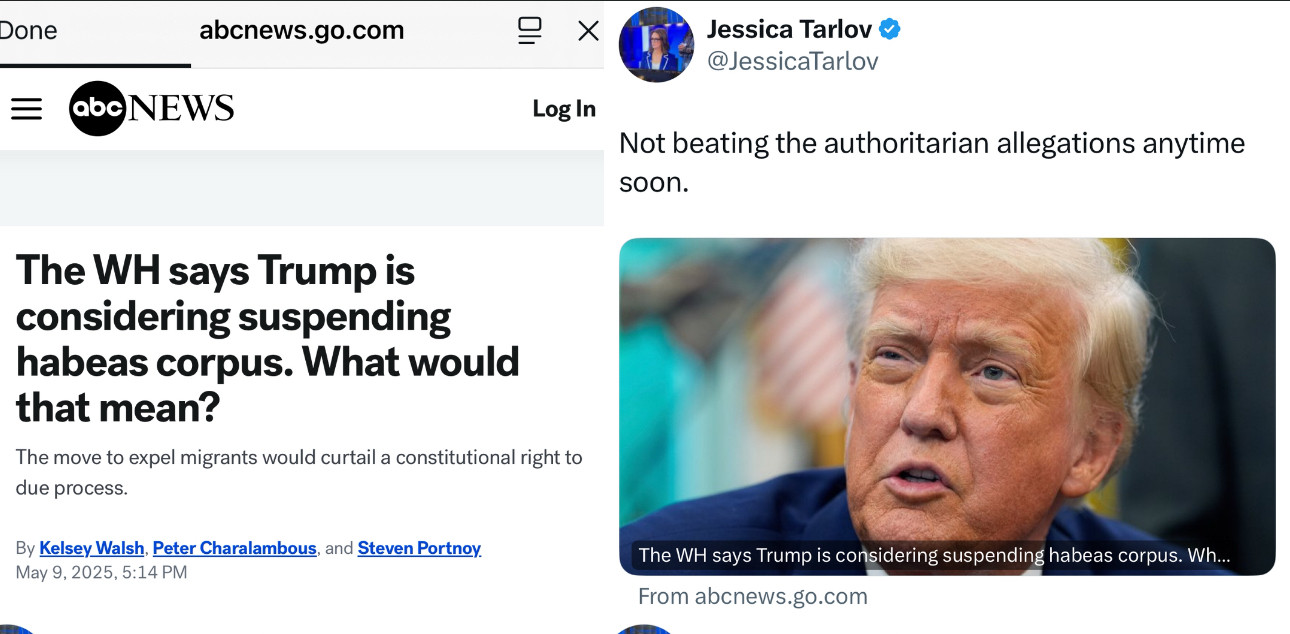Open Jessica Tarlov's profile avatar
This screenshot has width=1290, height=634.
click(656, 45)
